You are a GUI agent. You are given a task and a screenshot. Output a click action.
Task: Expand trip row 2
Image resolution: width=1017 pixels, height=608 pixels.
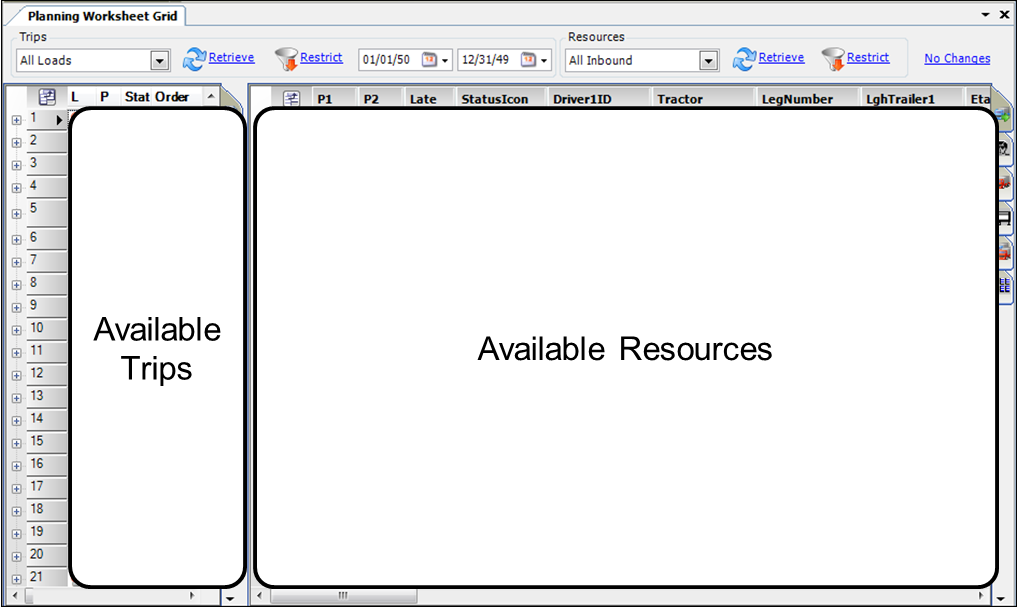(17, 143)
